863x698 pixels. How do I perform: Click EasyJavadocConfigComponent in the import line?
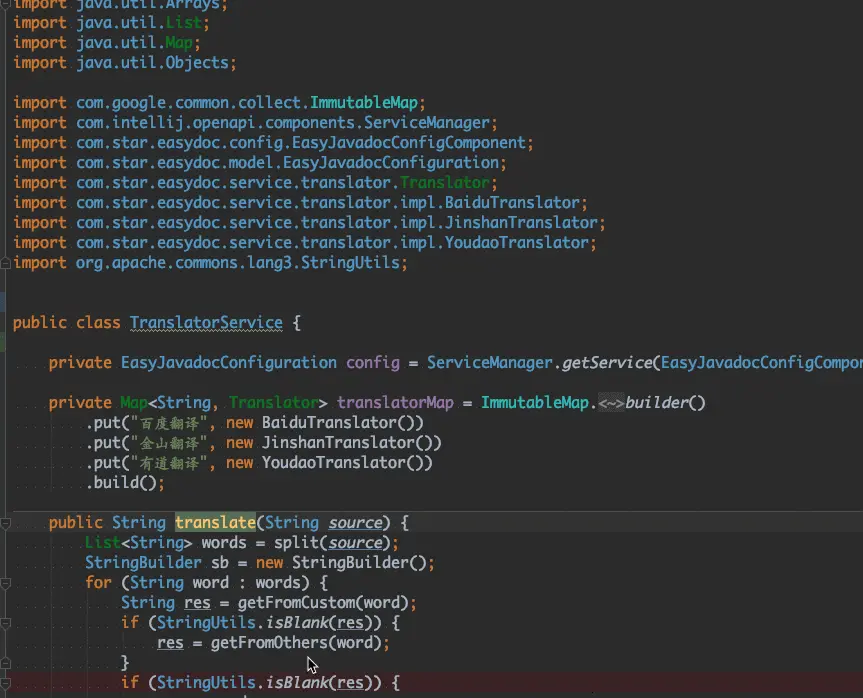(x=408, y=143)
